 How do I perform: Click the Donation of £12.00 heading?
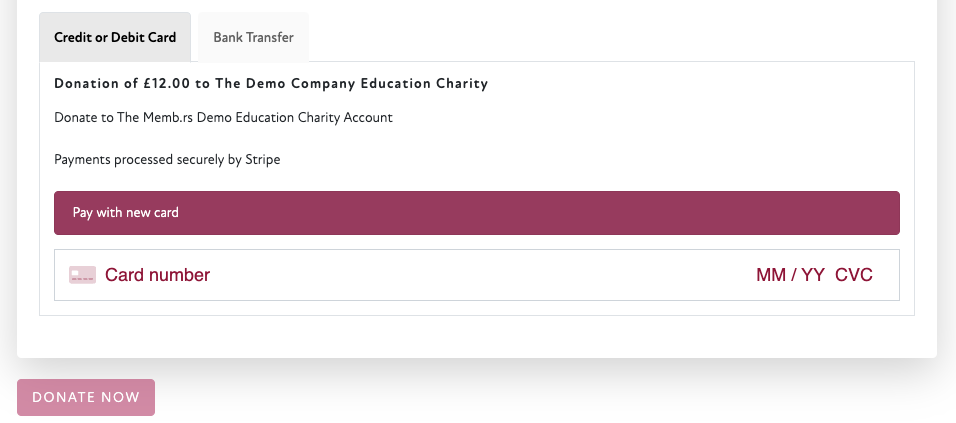[271, 84]
